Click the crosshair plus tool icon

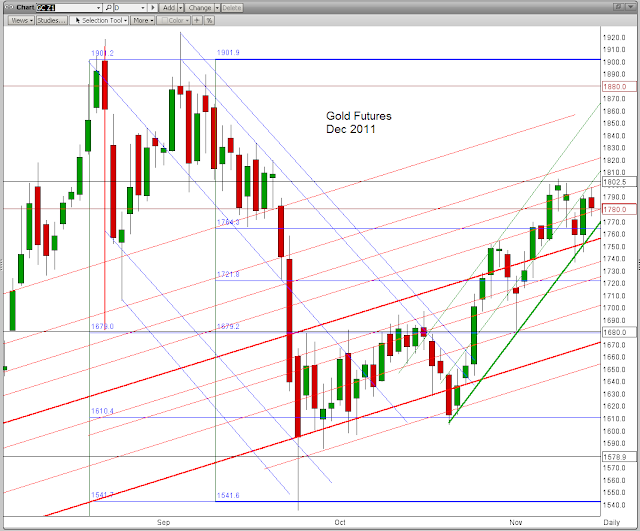coord(197,20)
